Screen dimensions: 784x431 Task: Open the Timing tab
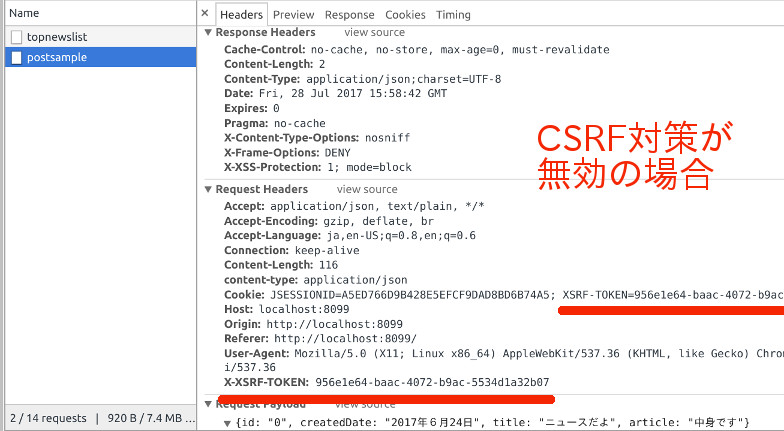(x=453, y=14)
